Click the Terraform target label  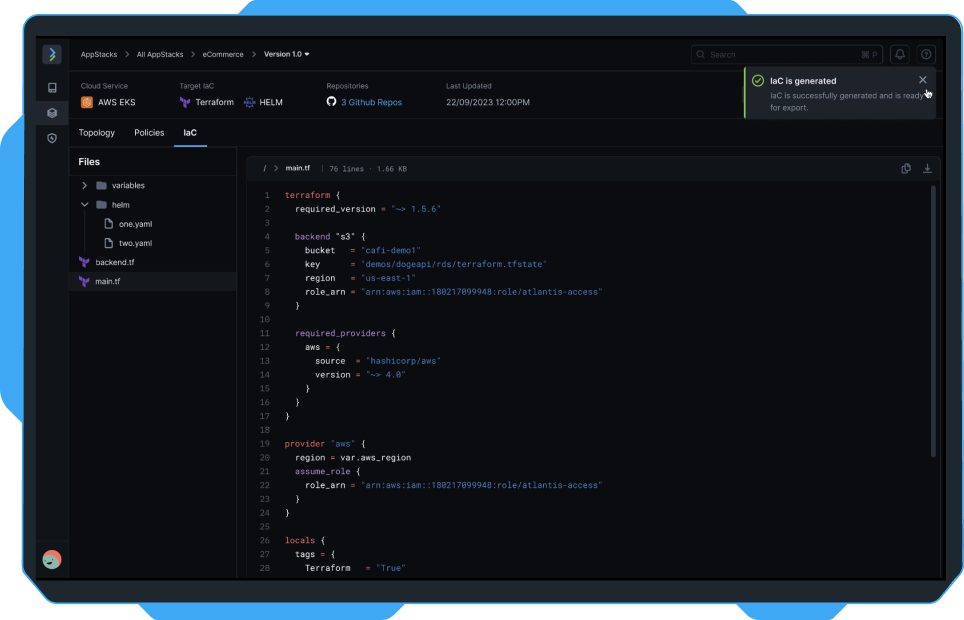click(x=215, y=102)
